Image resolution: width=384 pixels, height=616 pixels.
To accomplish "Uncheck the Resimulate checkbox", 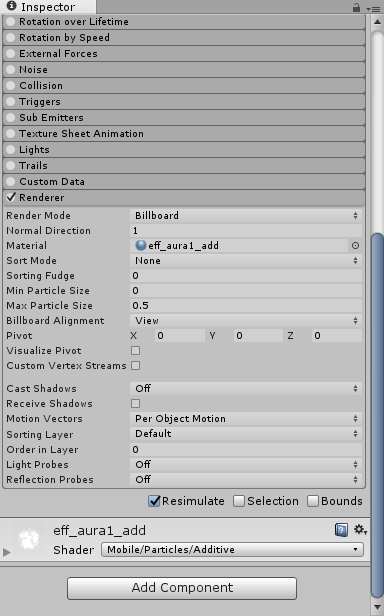I will pos(154,501).
